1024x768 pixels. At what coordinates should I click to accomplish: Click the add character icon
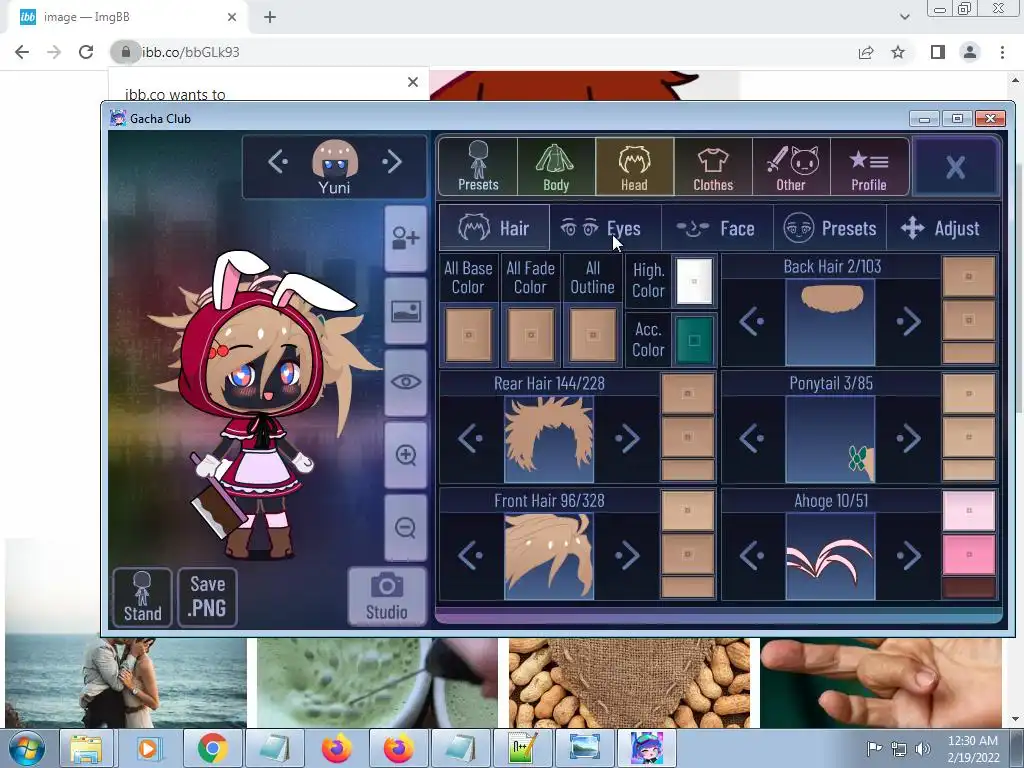pos(406,238)
